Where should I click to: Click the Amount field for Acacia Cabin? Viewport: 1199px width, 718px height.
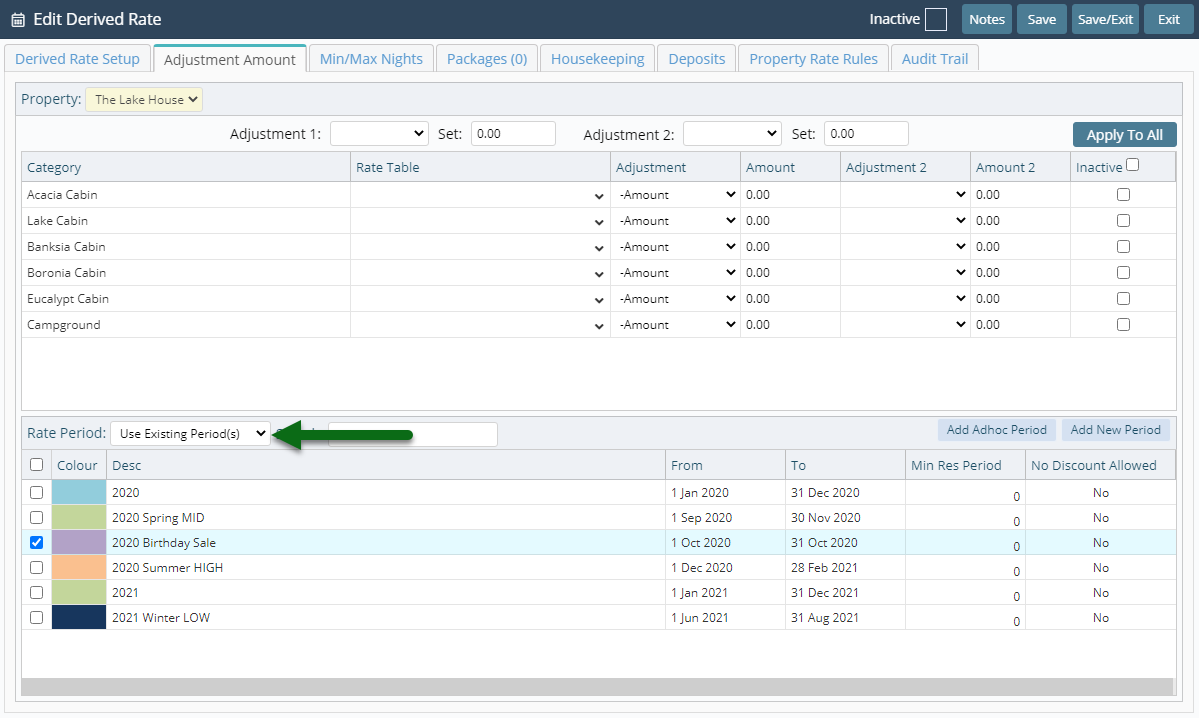coord(791,195)
